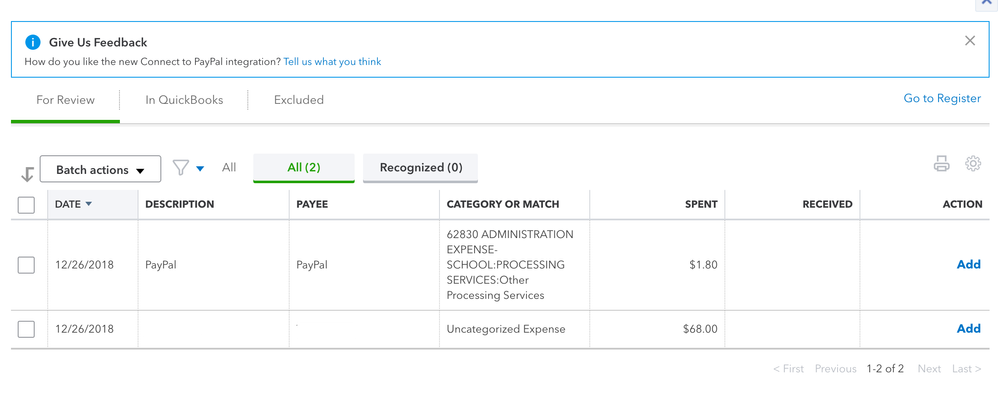
Task: Show the Recognized (0) transactions
Action: (x=421, y=168)
